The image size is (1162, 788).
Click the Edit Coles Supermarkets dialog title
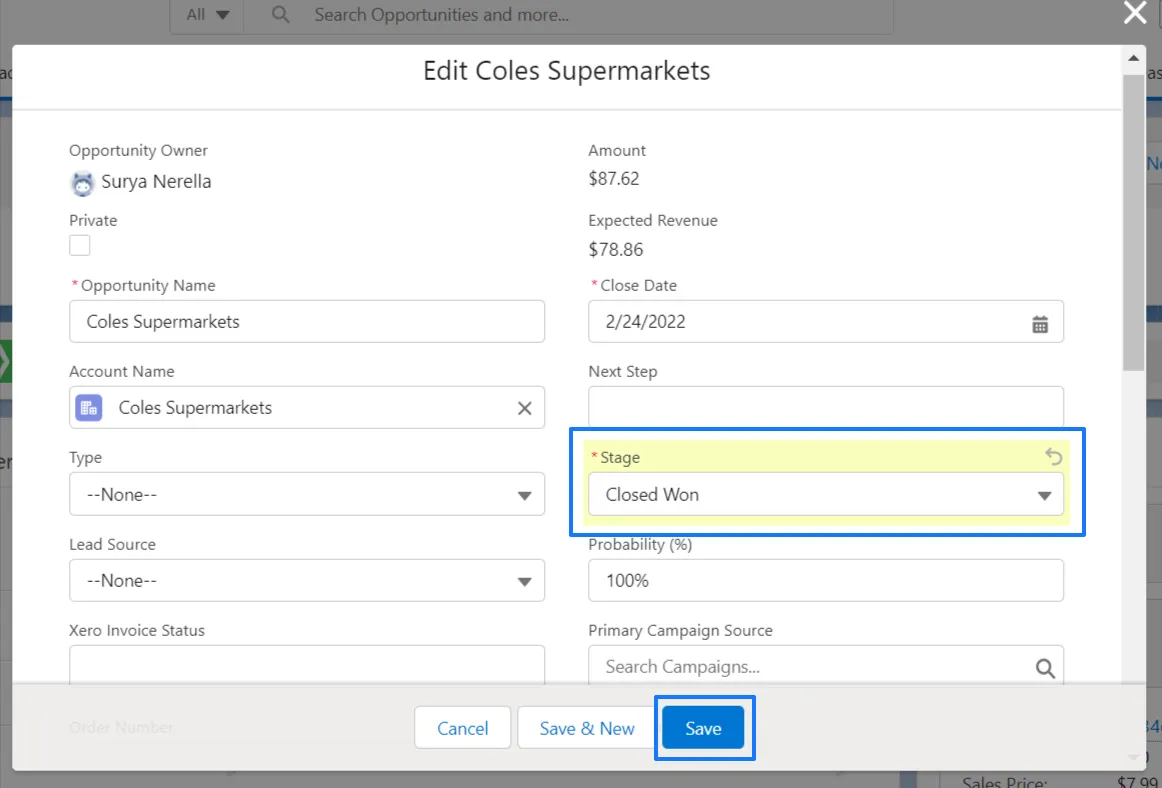(x=567, y=71)
